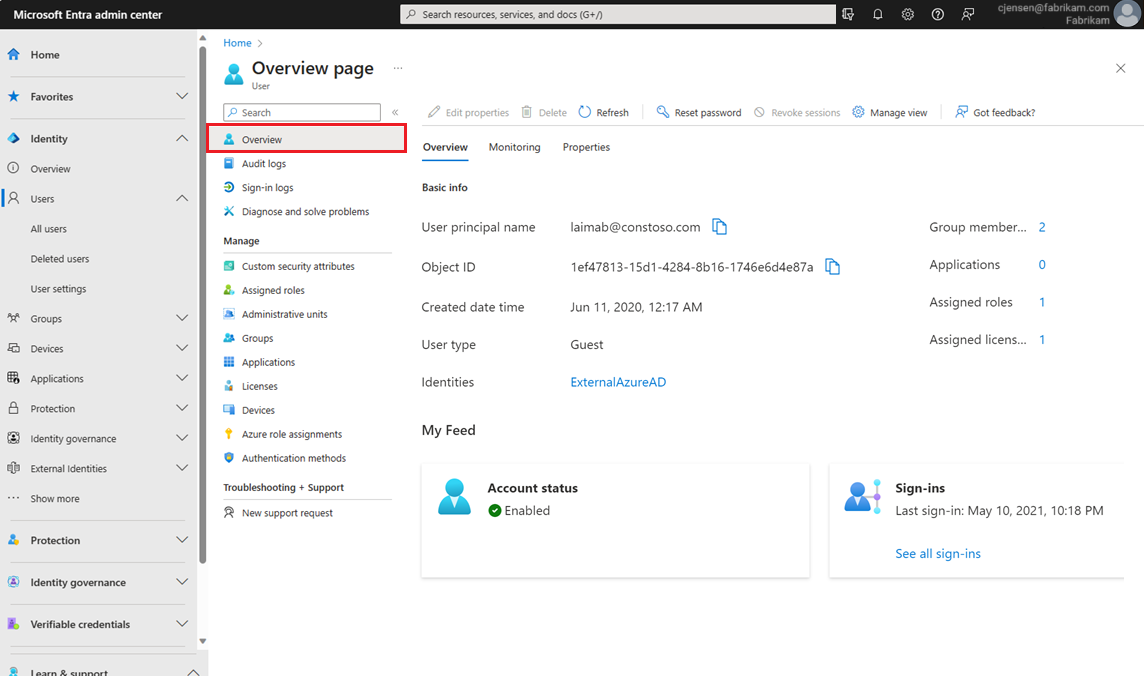
Task: Click the global search resources box
Action: [618, 15]
